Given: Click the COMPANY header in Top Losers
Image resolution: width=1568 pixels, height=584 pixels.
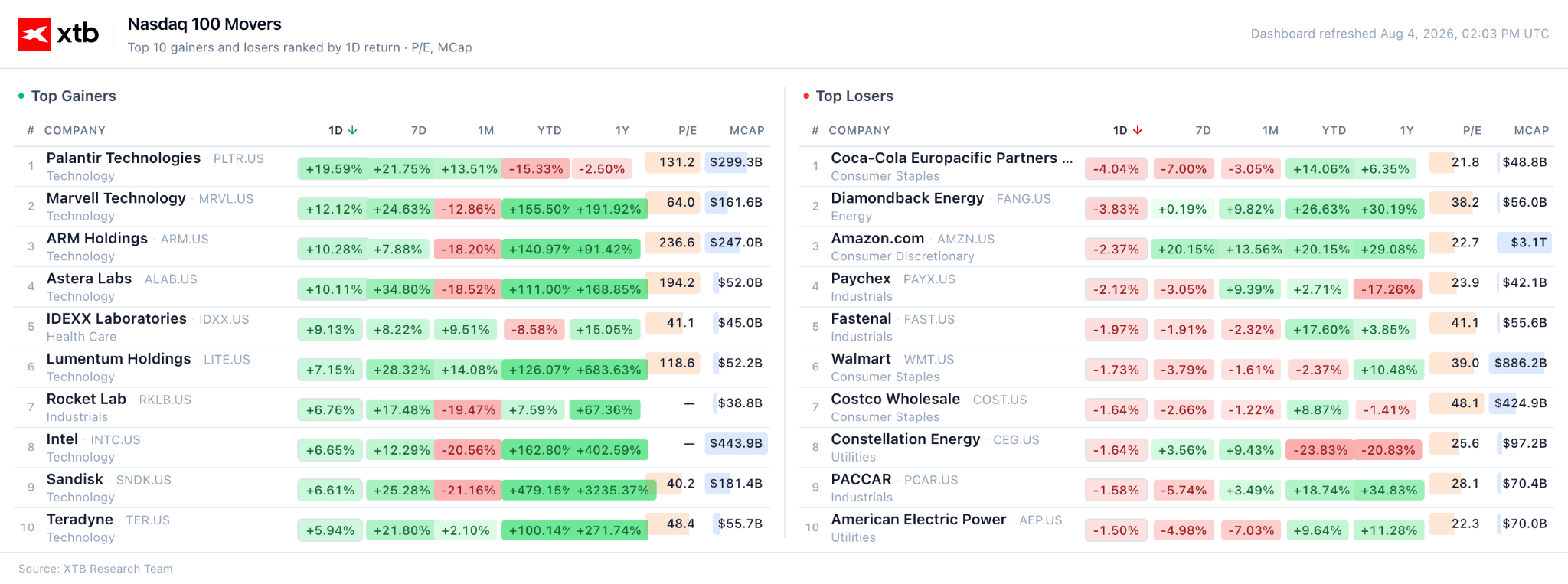Looking at the screenshot, I should (859, 130).
